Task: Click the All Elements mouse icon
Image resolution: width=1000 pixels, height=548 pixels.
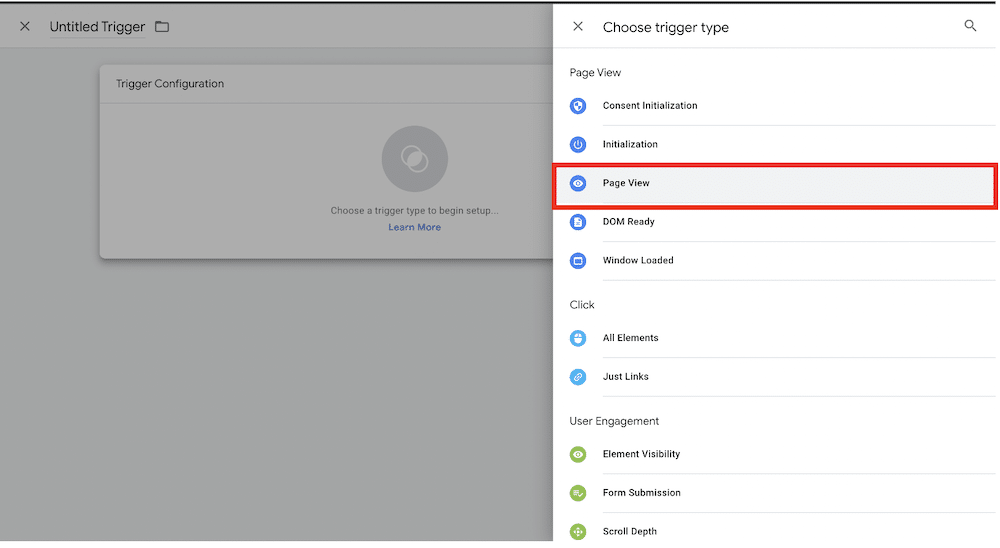Action: pos(578,338)
